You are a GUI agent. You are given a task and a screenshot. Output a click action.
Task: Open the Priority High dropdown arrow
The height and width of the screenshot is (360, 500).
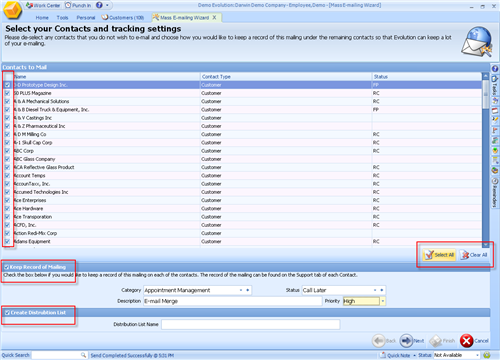click(383, 301)
